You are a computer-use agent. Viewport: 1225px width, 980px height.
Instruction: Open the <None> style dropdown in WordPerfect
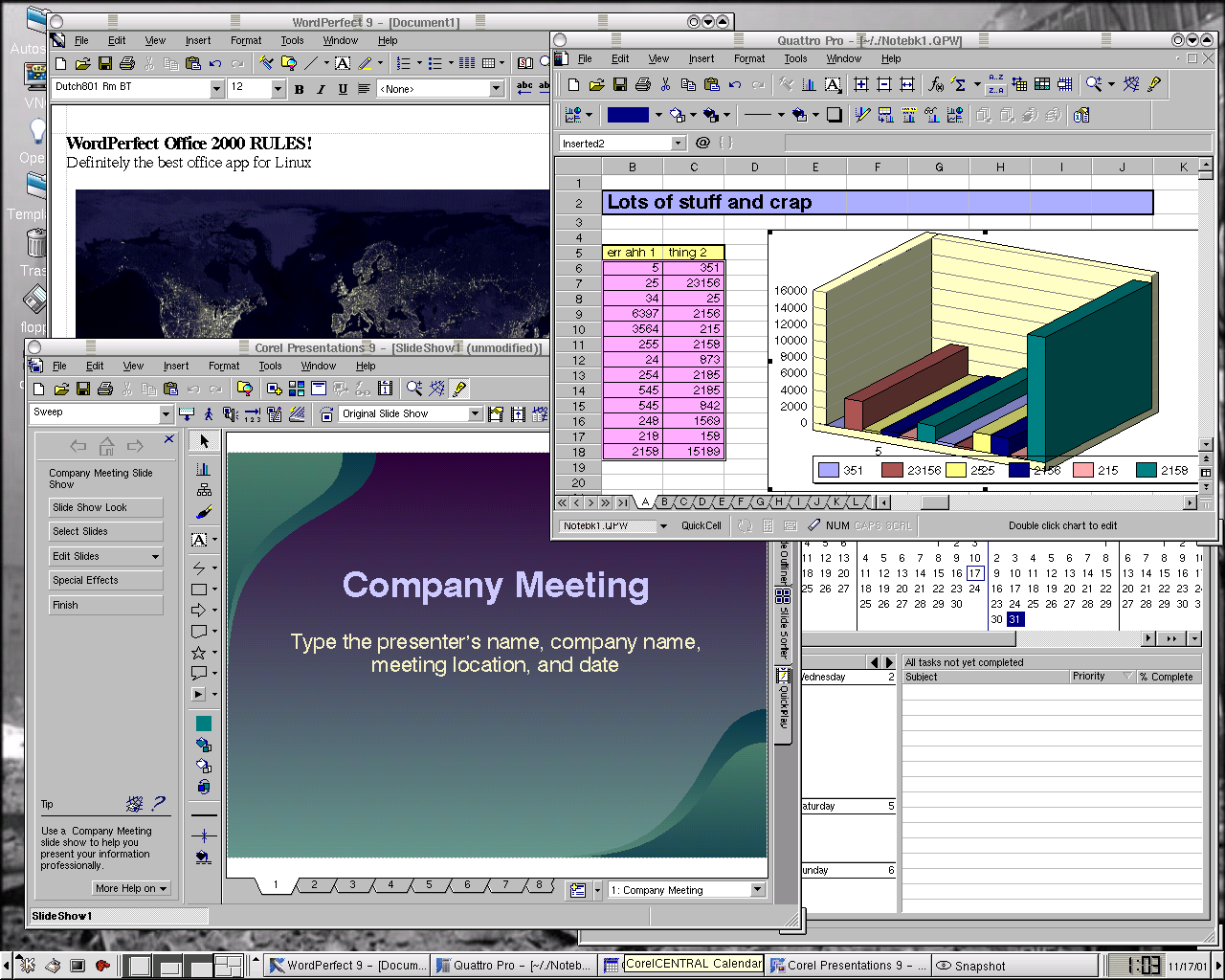click(x=496, y=89)
